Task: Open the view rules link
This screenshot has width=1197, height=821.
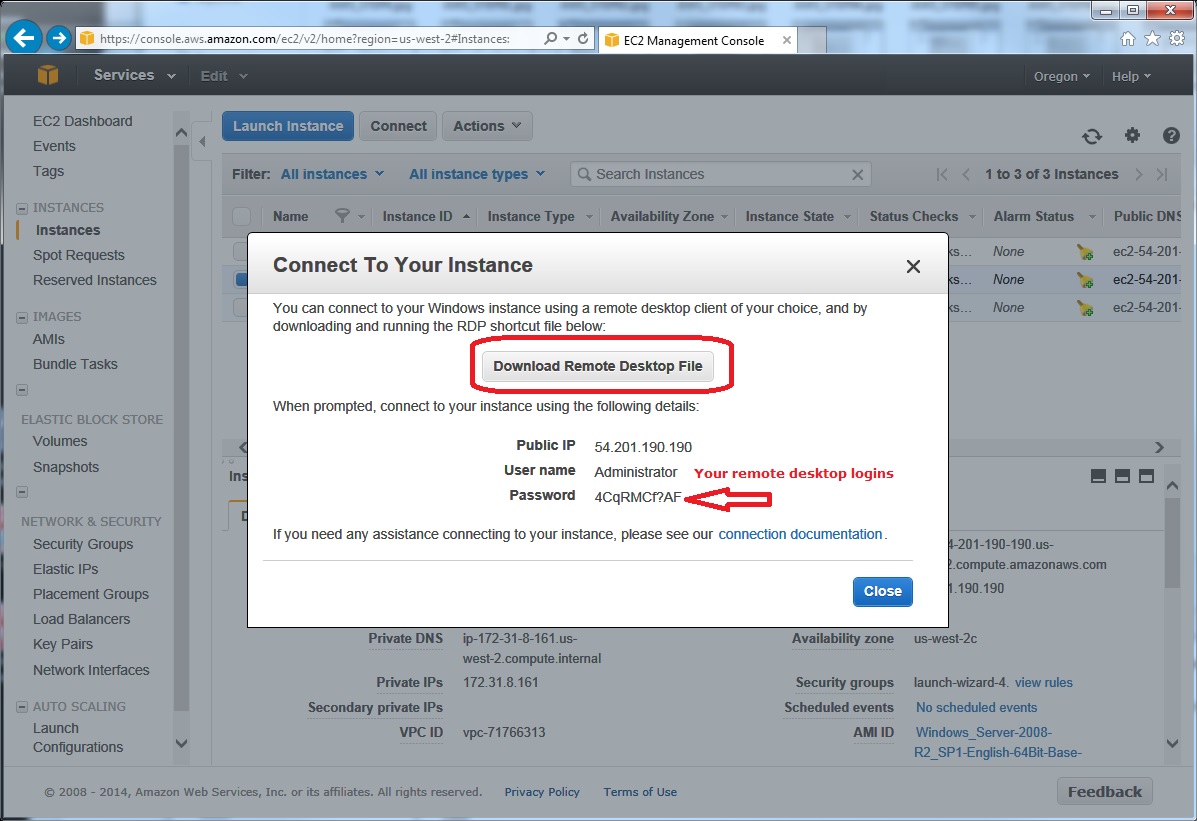Action: tap(1044, 682)
